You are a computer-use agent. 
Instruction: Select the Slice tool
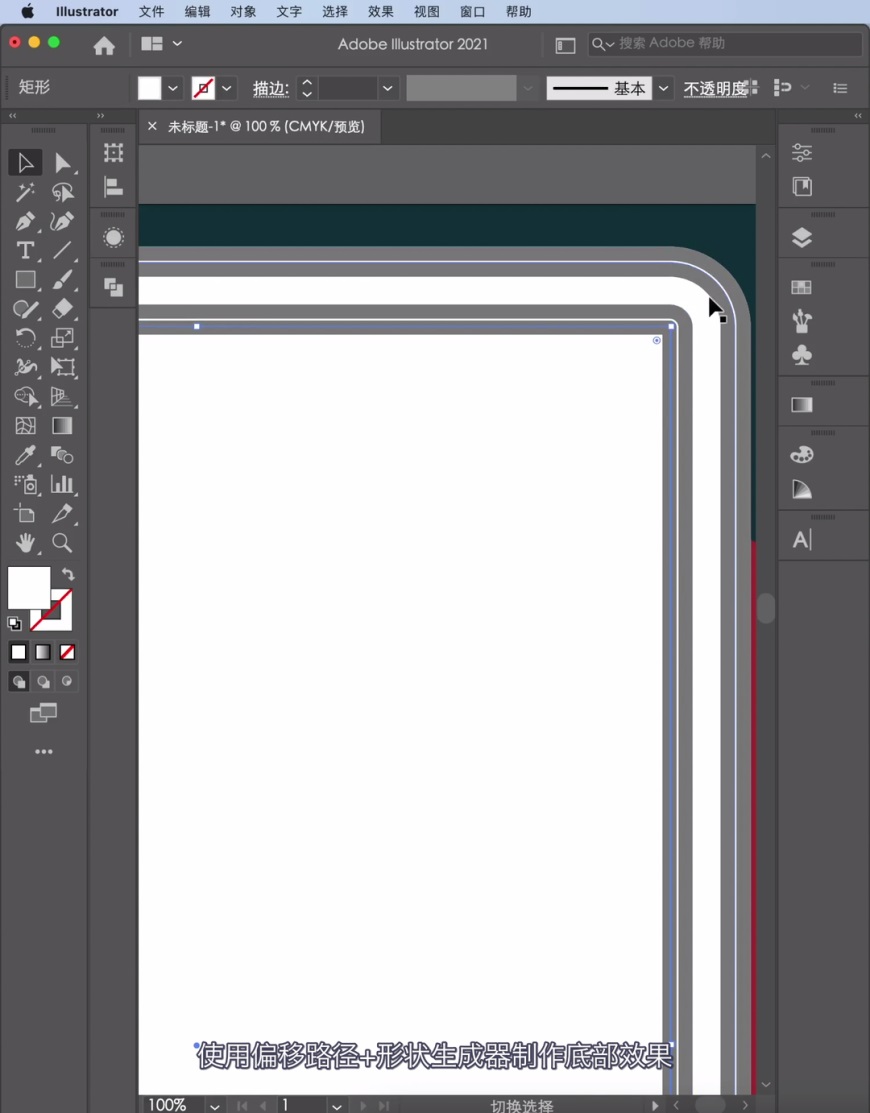pyautogui.click(x=62, y=513)
